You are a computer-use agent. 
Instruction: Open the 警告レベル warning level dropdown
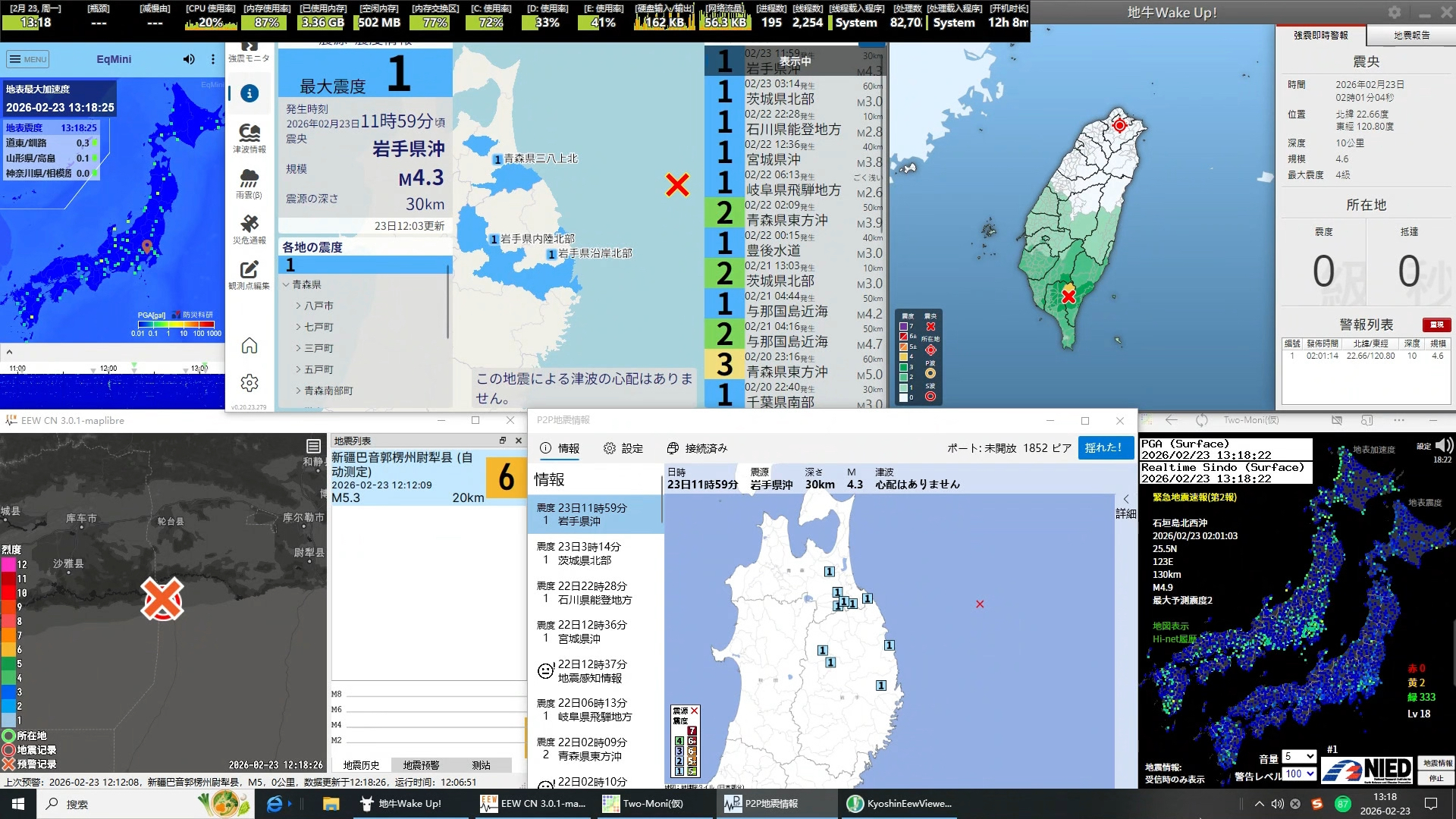(x=1299, y=774)
